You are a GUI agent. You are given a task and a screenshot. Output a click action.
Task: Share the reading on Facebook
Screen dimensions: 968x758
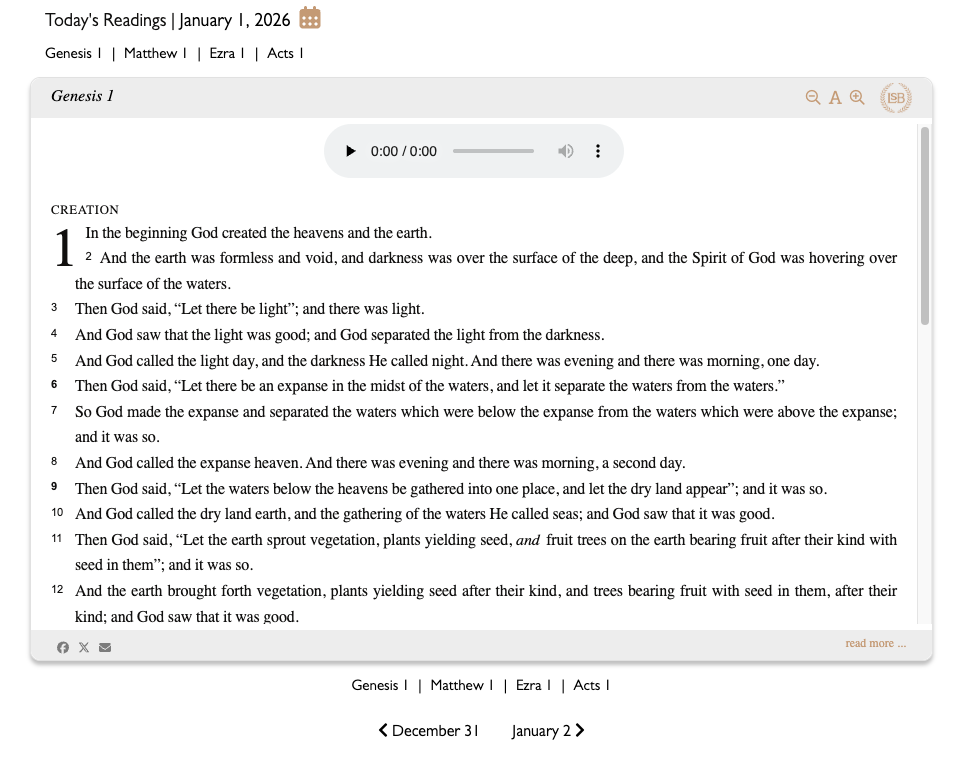[x=62, y=647]
